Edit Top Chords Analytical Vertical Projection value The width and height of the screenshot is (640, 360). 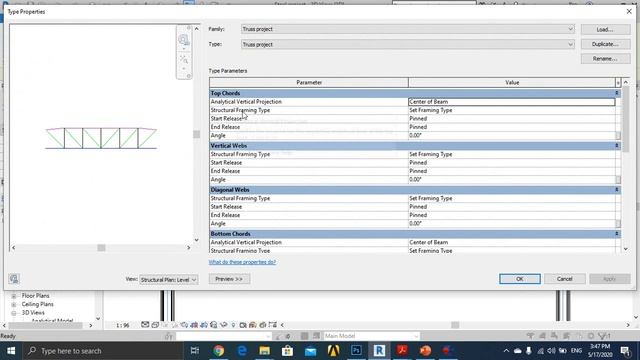pyautogui.click(x=512, y=102)
